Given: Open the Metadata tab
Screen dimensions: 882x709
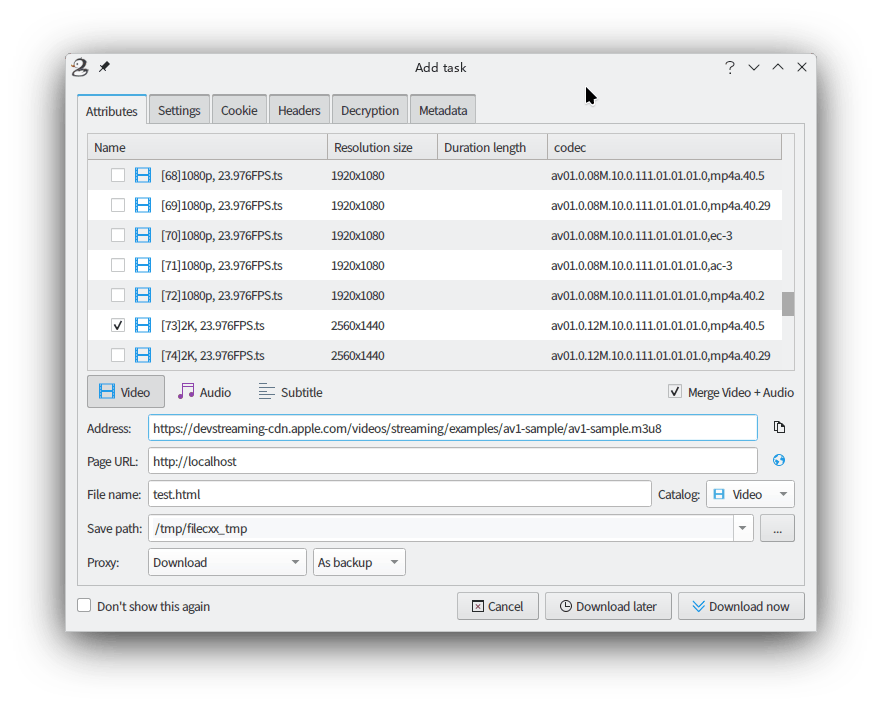Looking at the screenshot, I should click(443, 110).
